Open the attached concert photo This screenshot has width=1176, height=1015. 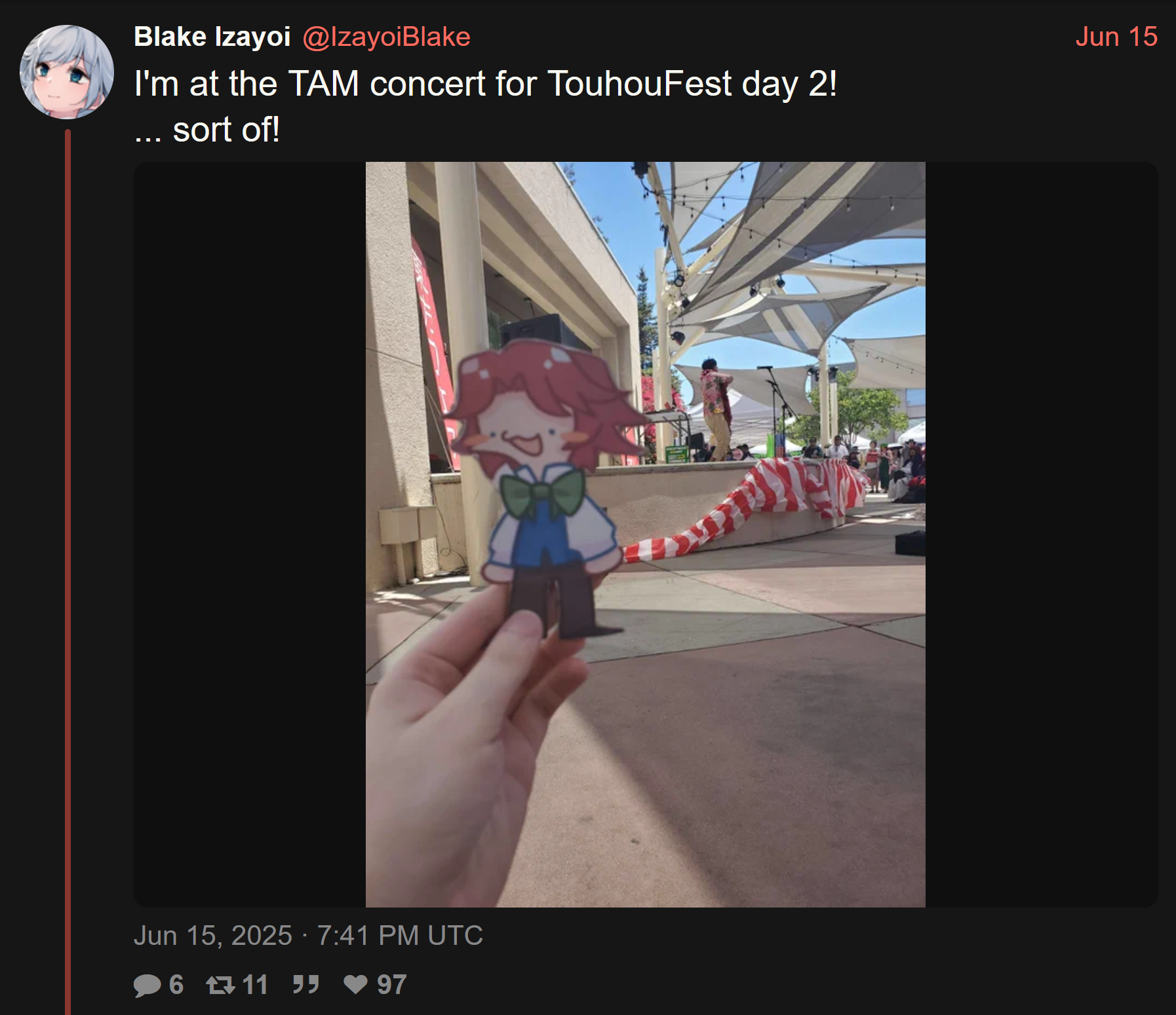pos(645,535)
